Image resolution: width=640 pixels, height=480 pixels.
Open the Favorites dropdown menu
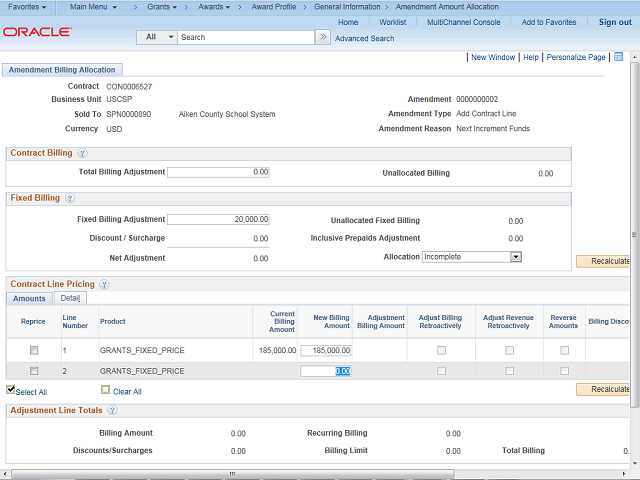pos(26,6)
